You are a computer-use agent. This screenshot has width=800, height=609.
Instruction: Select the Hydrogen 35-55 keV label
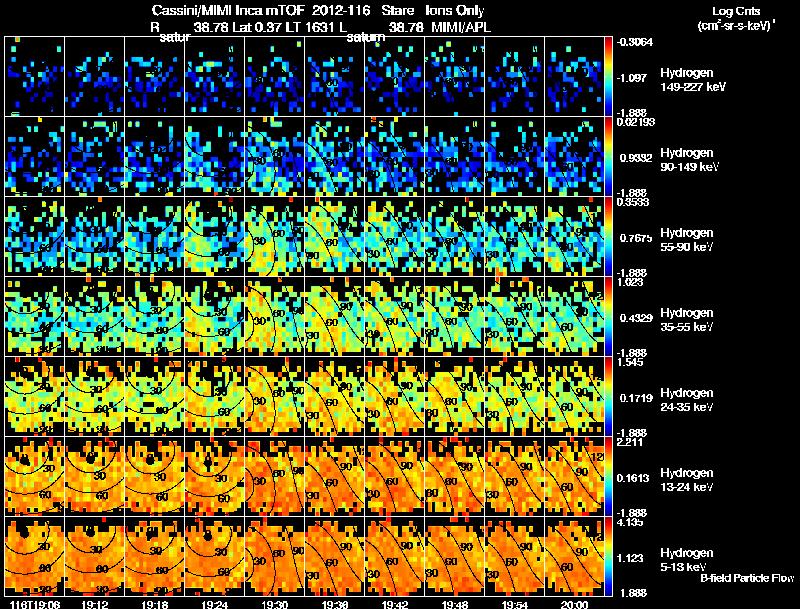687,320
